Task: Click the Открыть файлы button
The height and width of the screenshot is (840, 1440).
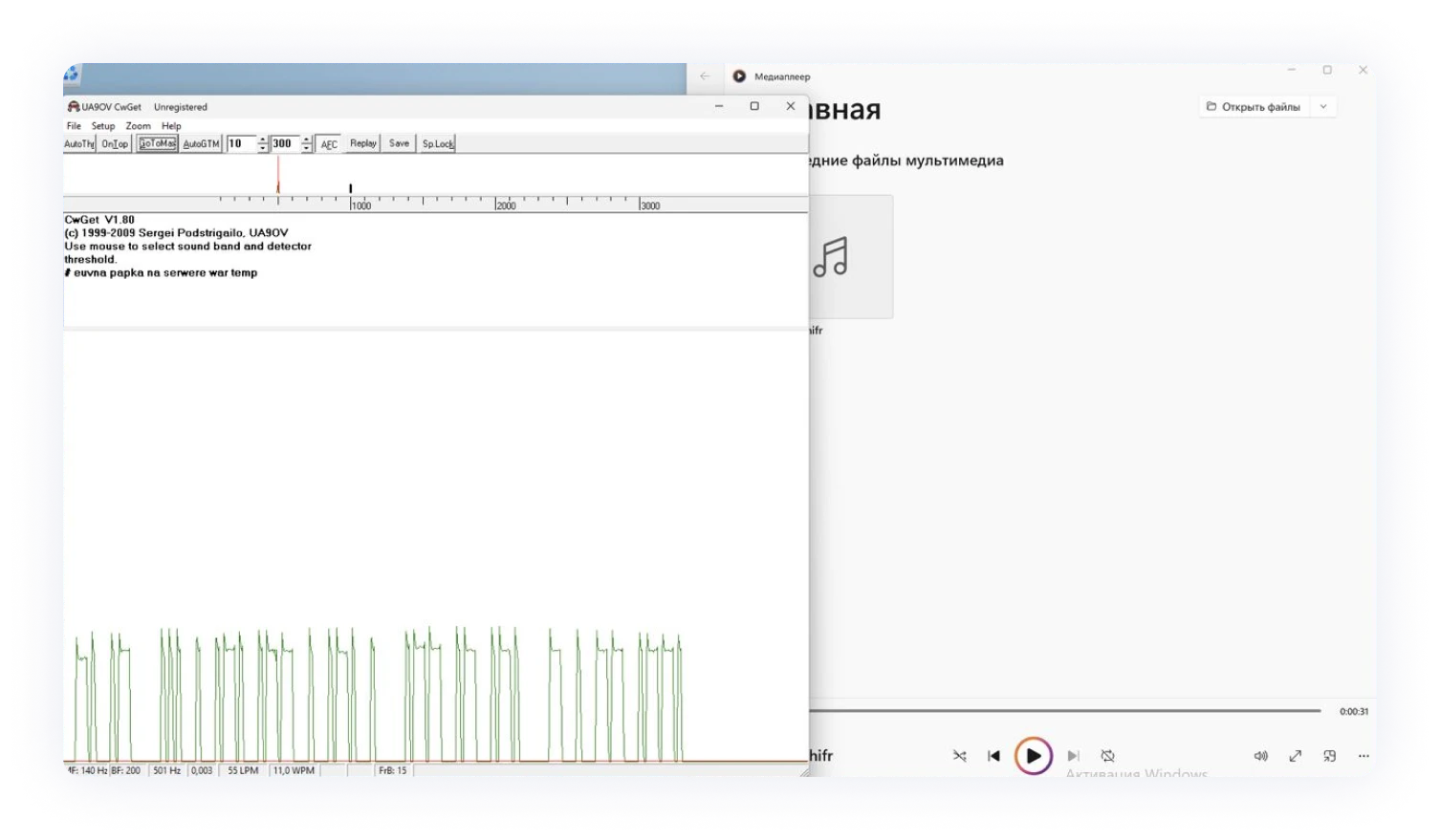Action: 1253,107
